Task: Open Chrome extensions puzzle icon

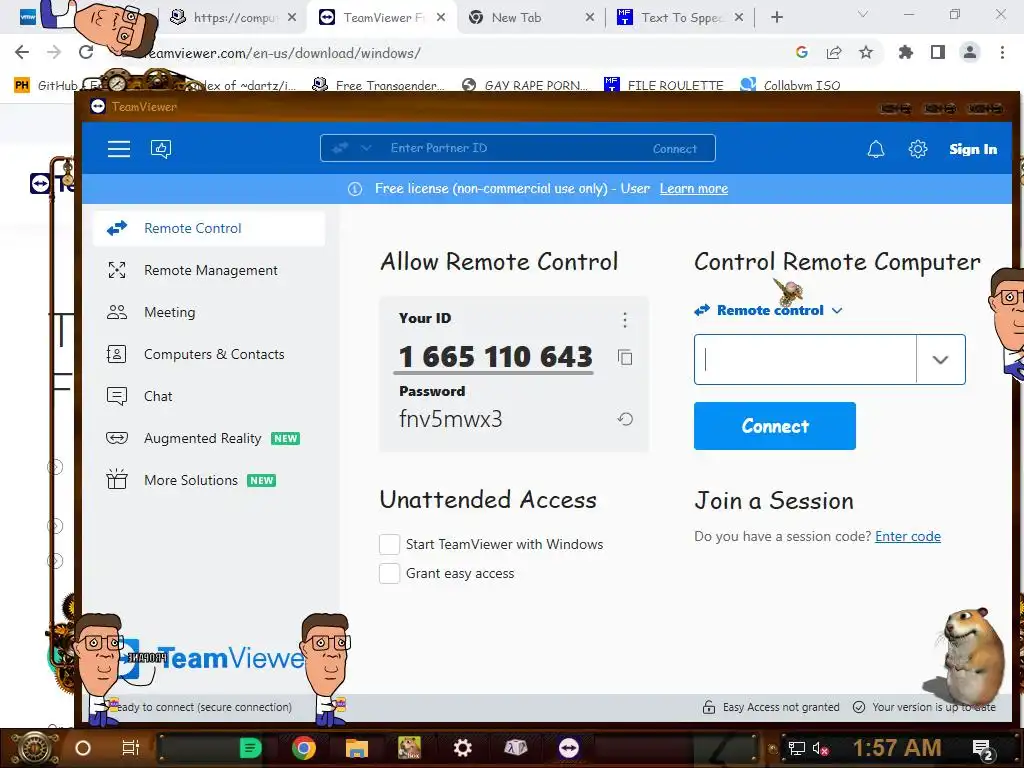Action: 905,52
